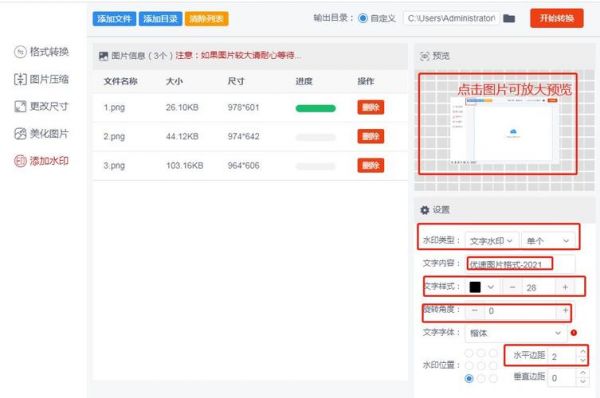Click the empty progress bar of 3.png
The height and width of the screenshot is (398, 600).
pyautogui.click(x=316, y=166)
